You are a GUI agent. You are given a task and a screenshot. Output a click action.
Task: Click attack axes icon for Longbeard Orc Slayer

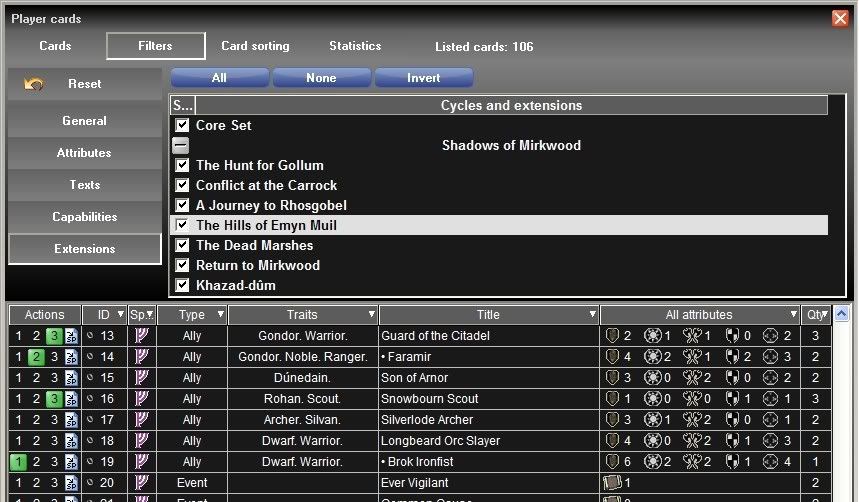(692, 441)
